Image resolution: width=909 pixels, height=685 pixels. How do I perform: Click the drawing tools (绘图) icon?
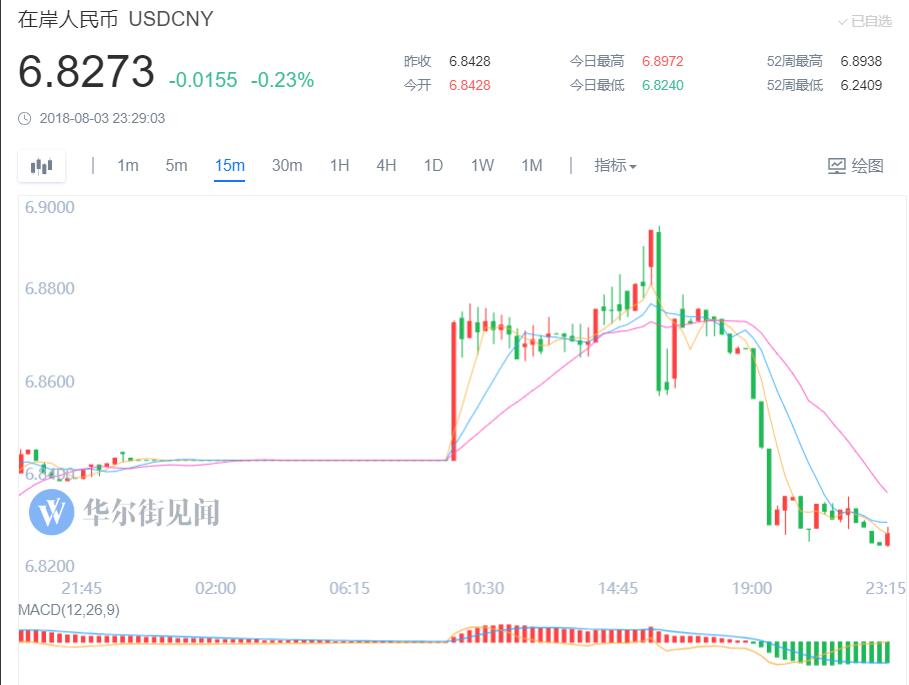point(837,166)
